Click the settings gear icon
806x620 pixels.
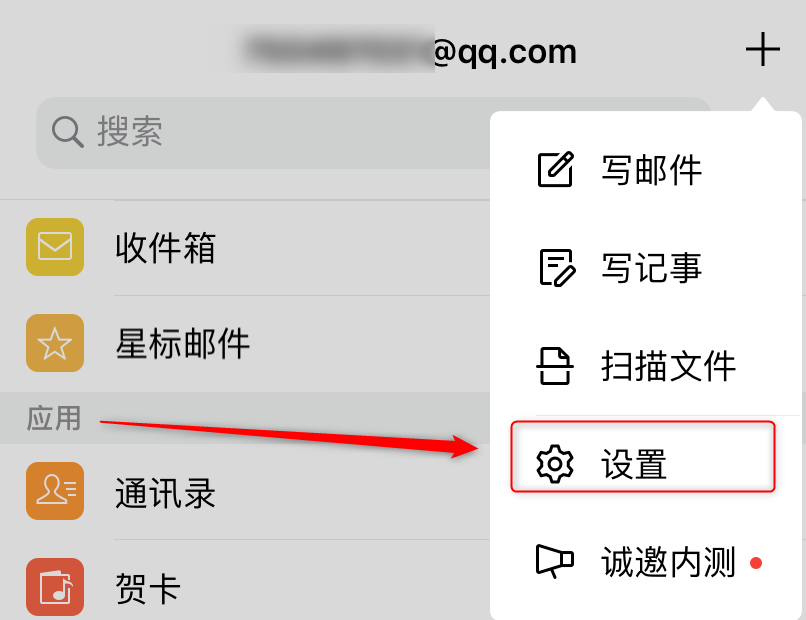coord(555,464)
